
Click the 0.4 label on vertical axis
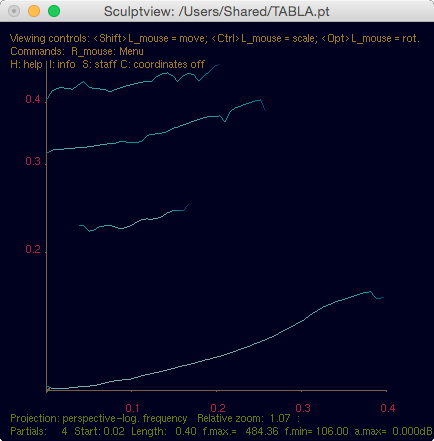tap(33, 99)
